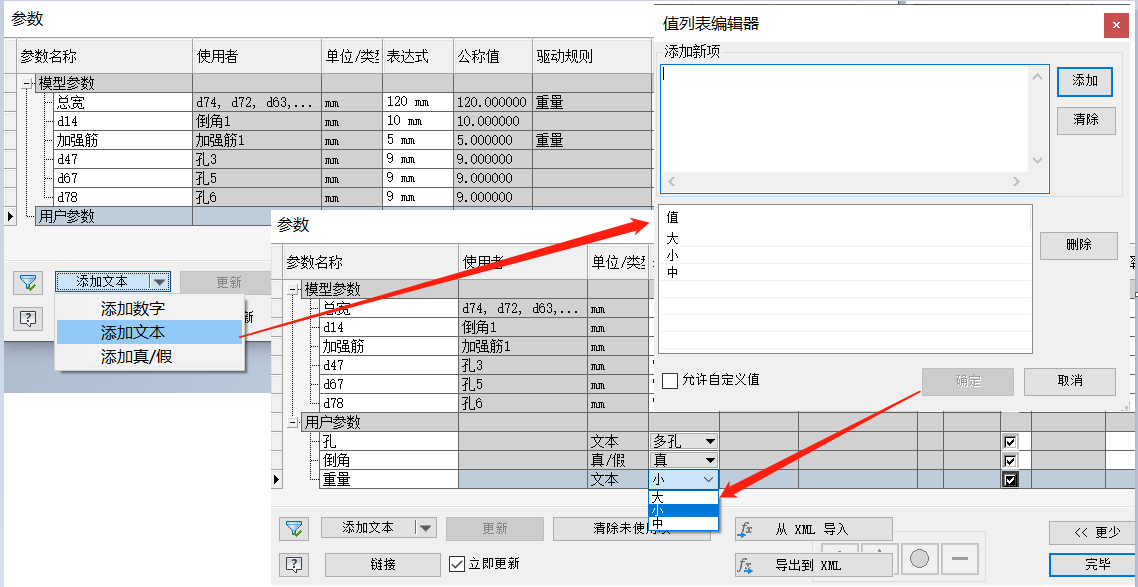The height and width of the screenshot is (587, 1138).
Task: Click 5 mm expression cell of 加强筋
Action: click(418, 140)
